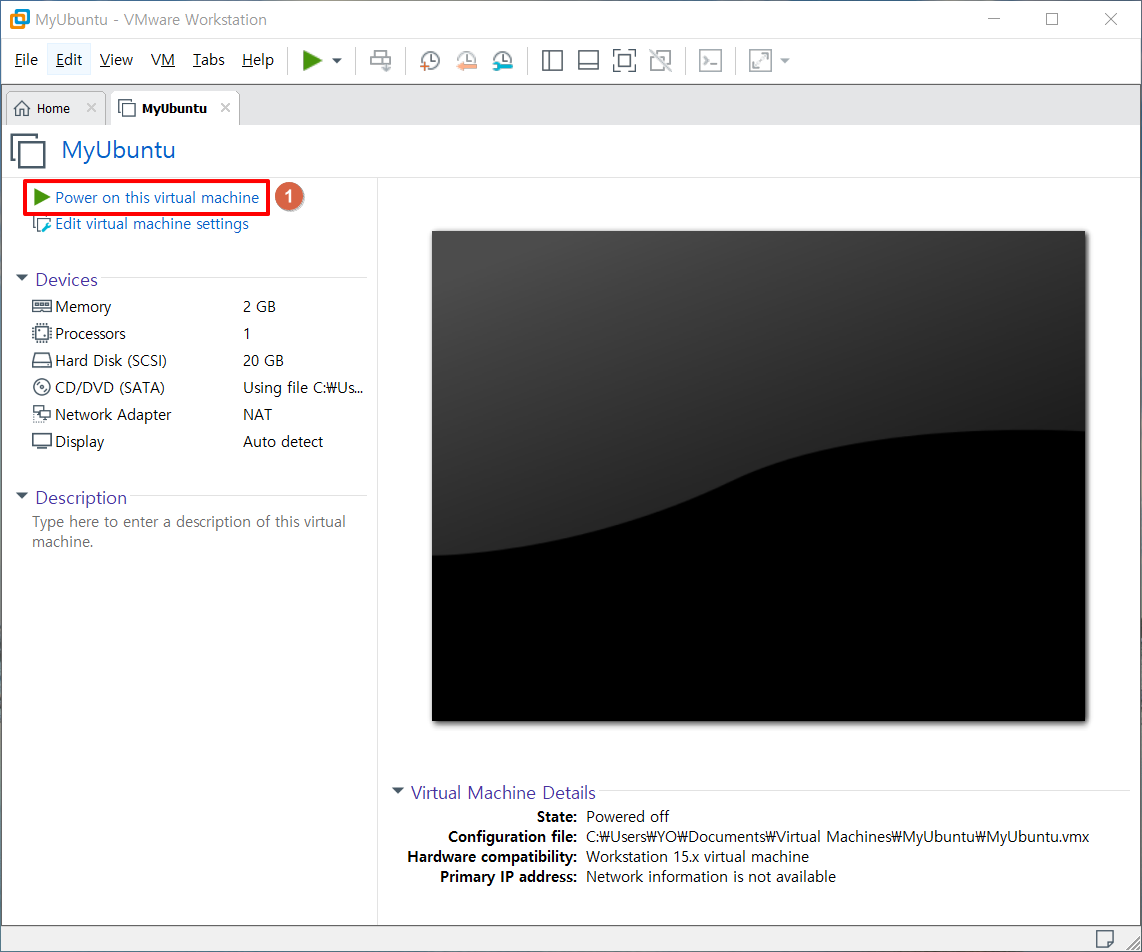
Task: Toggle the thumbnail bar icon
Action: click(588, 60)
